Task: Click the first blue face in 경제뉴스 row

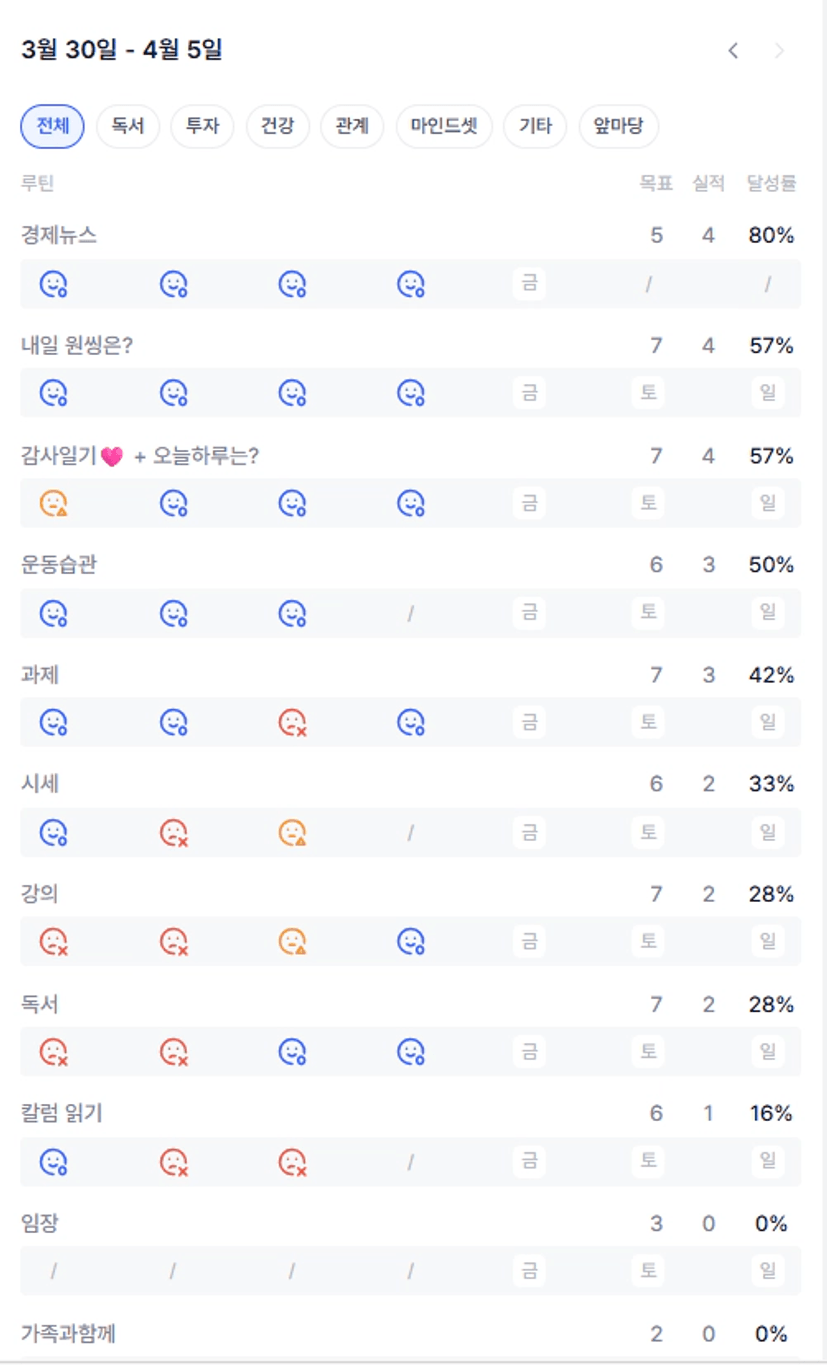Action: (54, 285)
